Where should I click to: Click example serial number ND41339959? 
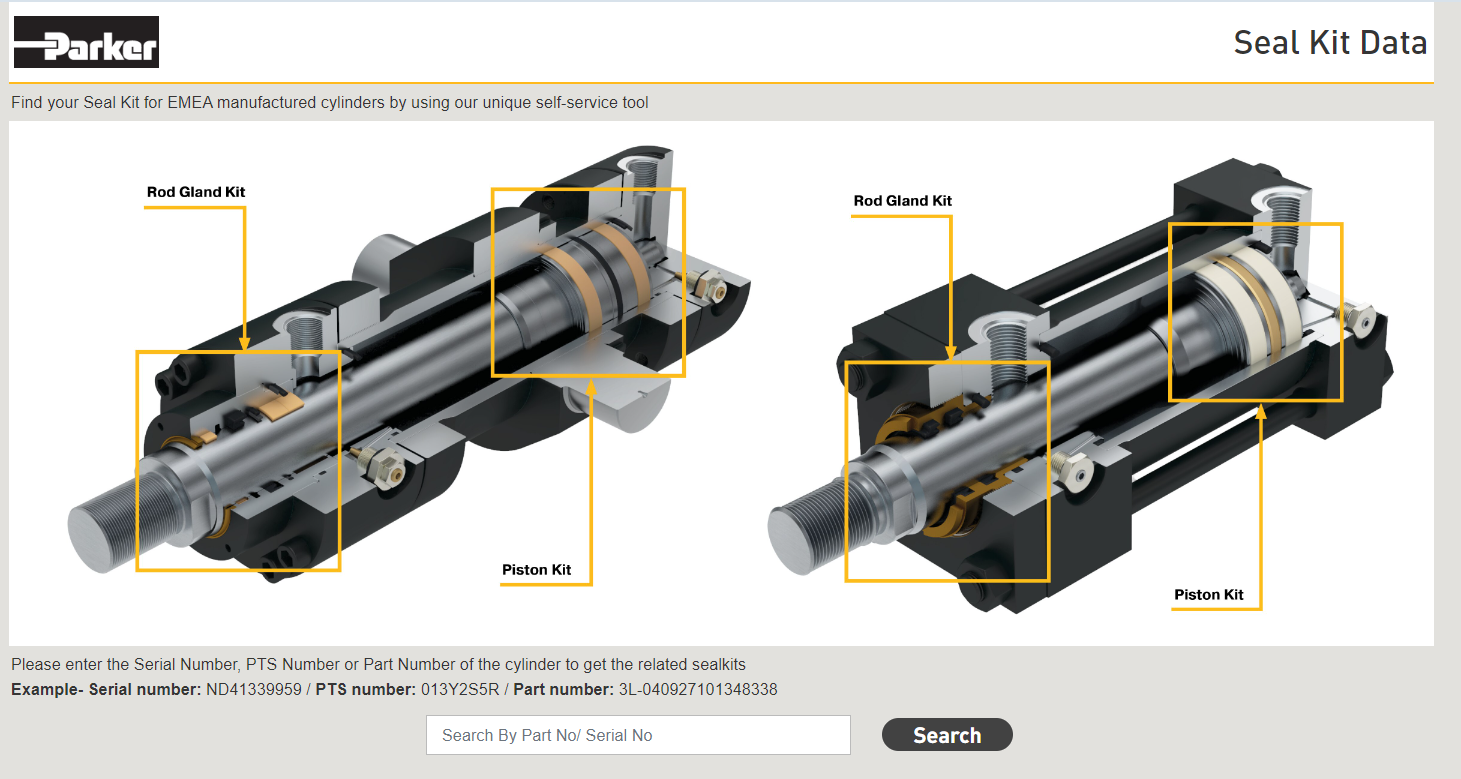tap(253, 690)
